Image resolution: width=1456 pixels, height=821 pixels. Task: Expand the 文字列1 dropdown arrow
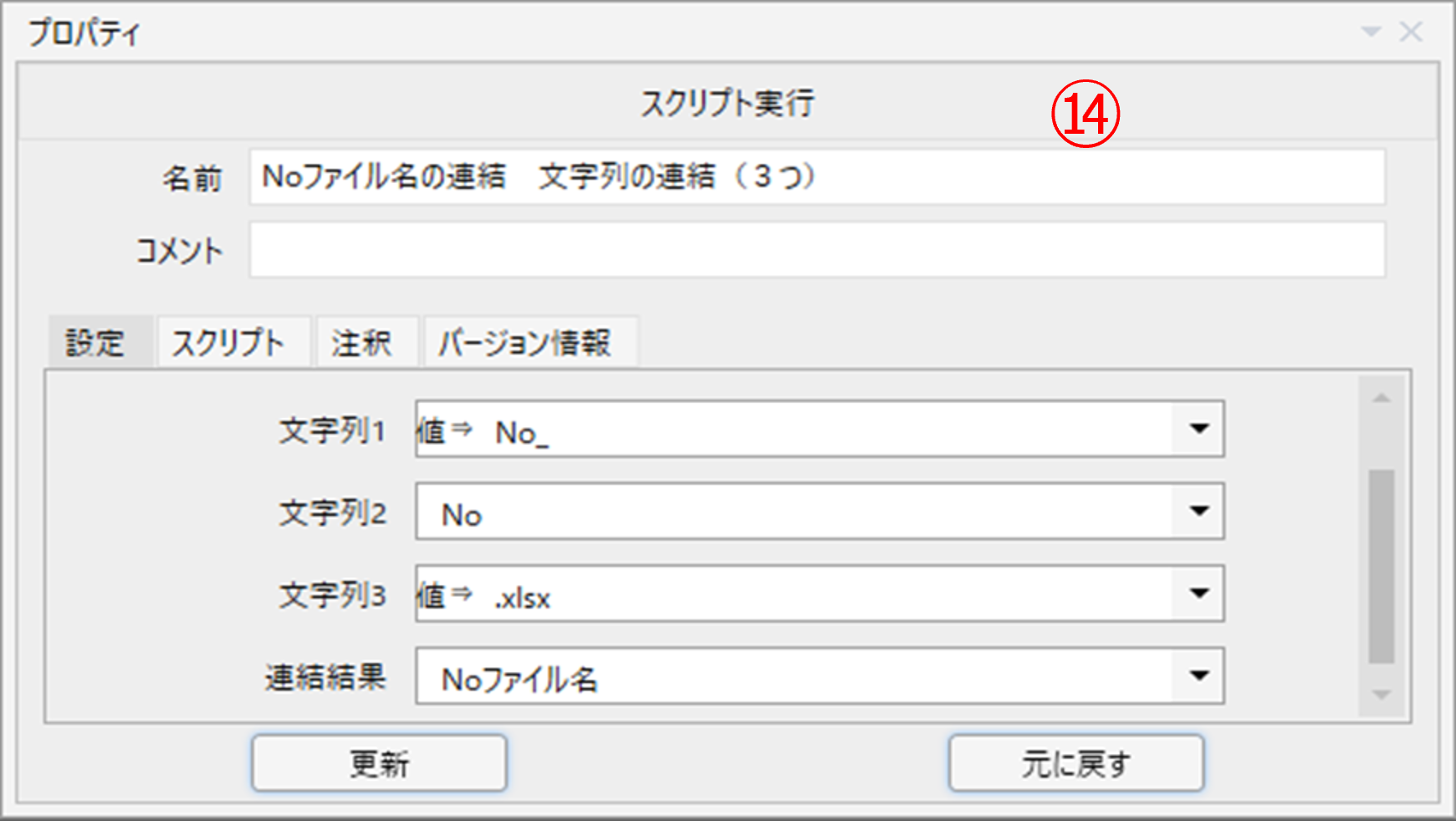point(1199,429)
